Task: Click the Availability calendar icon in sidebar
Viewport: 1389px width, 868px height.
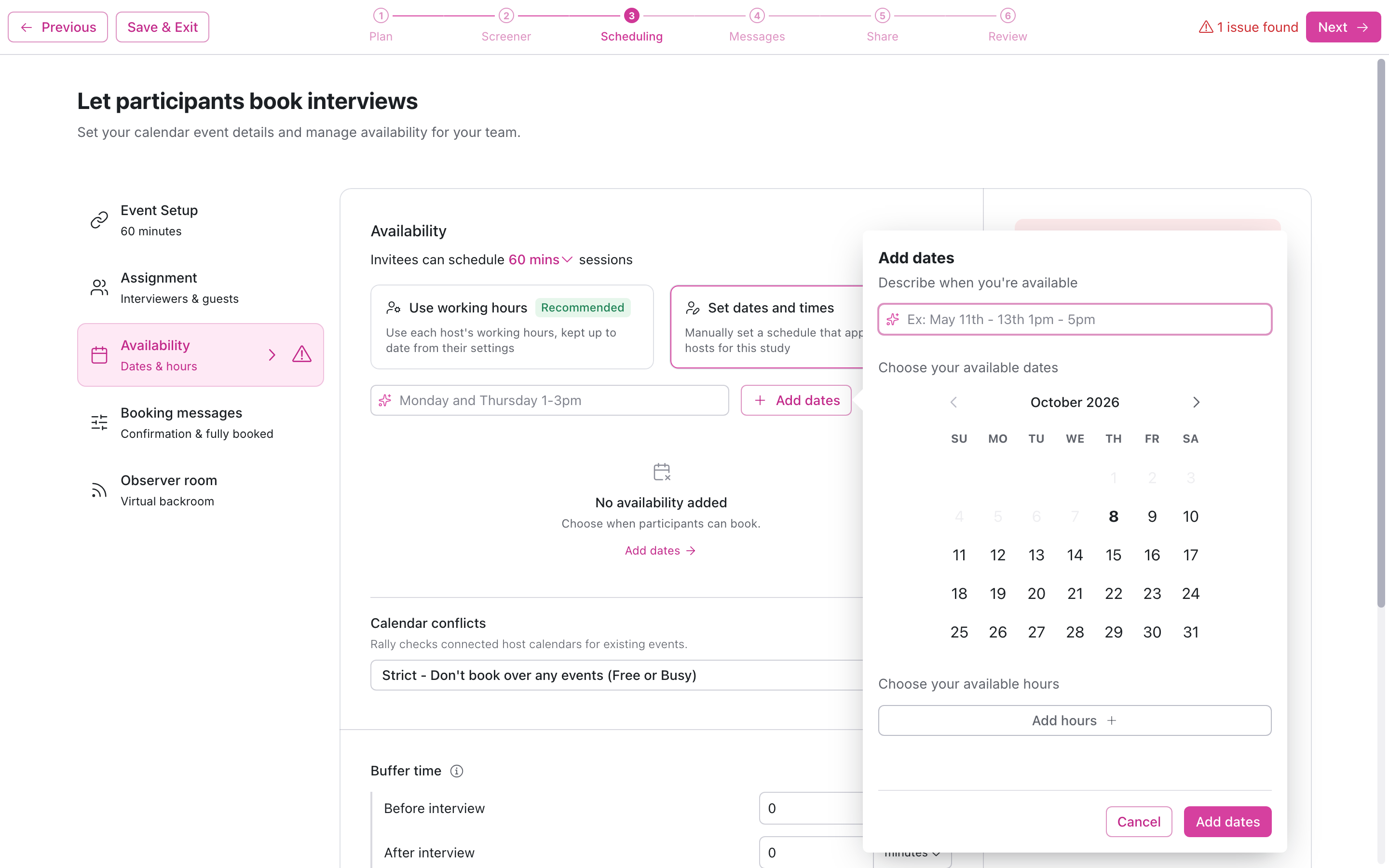Action: pyautogui.click(x=99, y=355)
